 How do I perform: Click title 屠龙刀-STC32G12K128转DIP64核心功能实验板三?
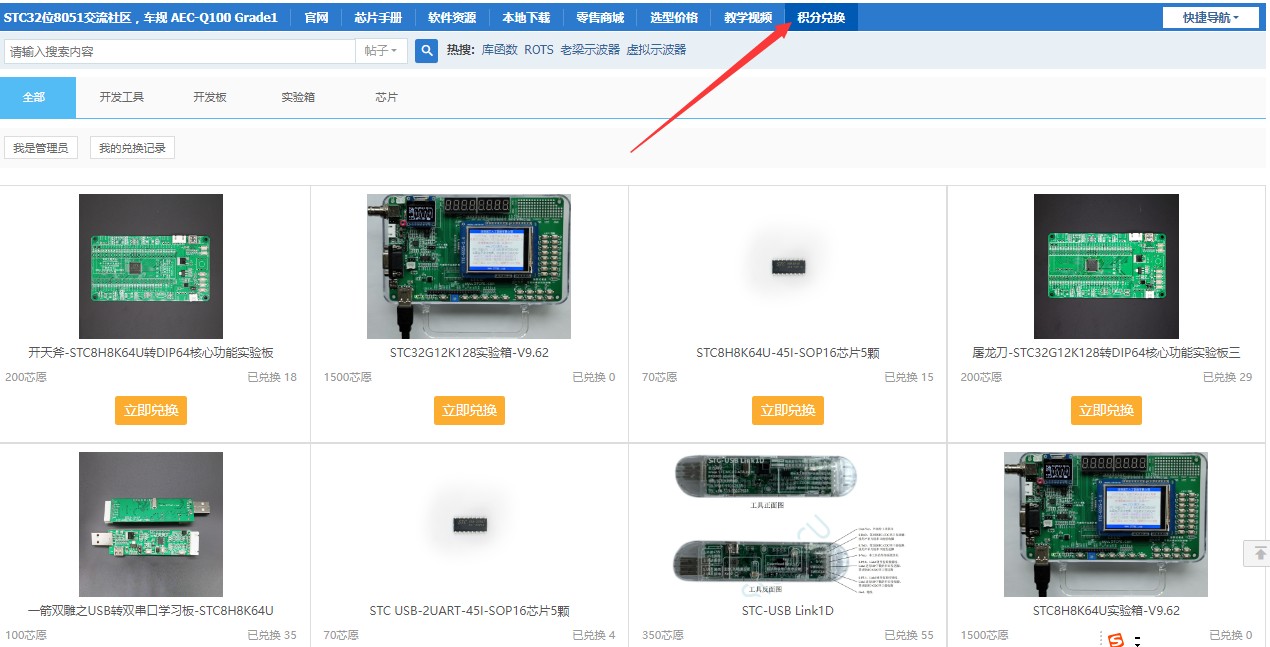(x=1106, y=353)
